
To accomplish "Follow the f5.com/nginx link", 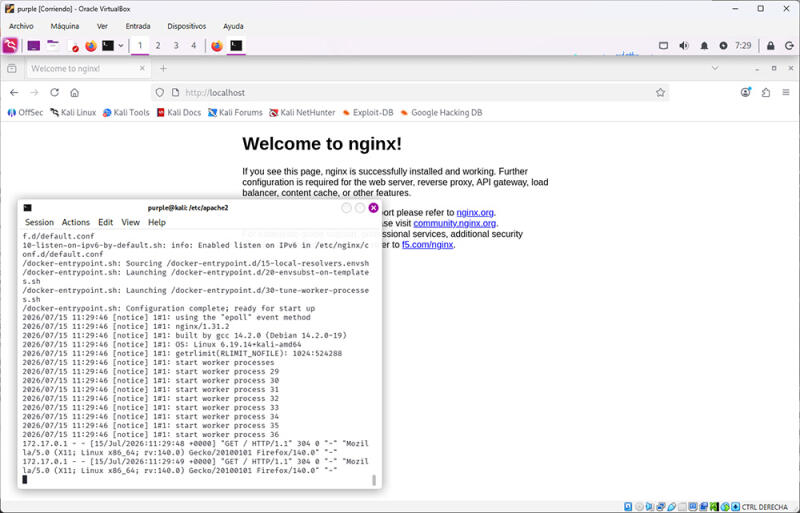I will pyautogui.click(x=428, y=245).
